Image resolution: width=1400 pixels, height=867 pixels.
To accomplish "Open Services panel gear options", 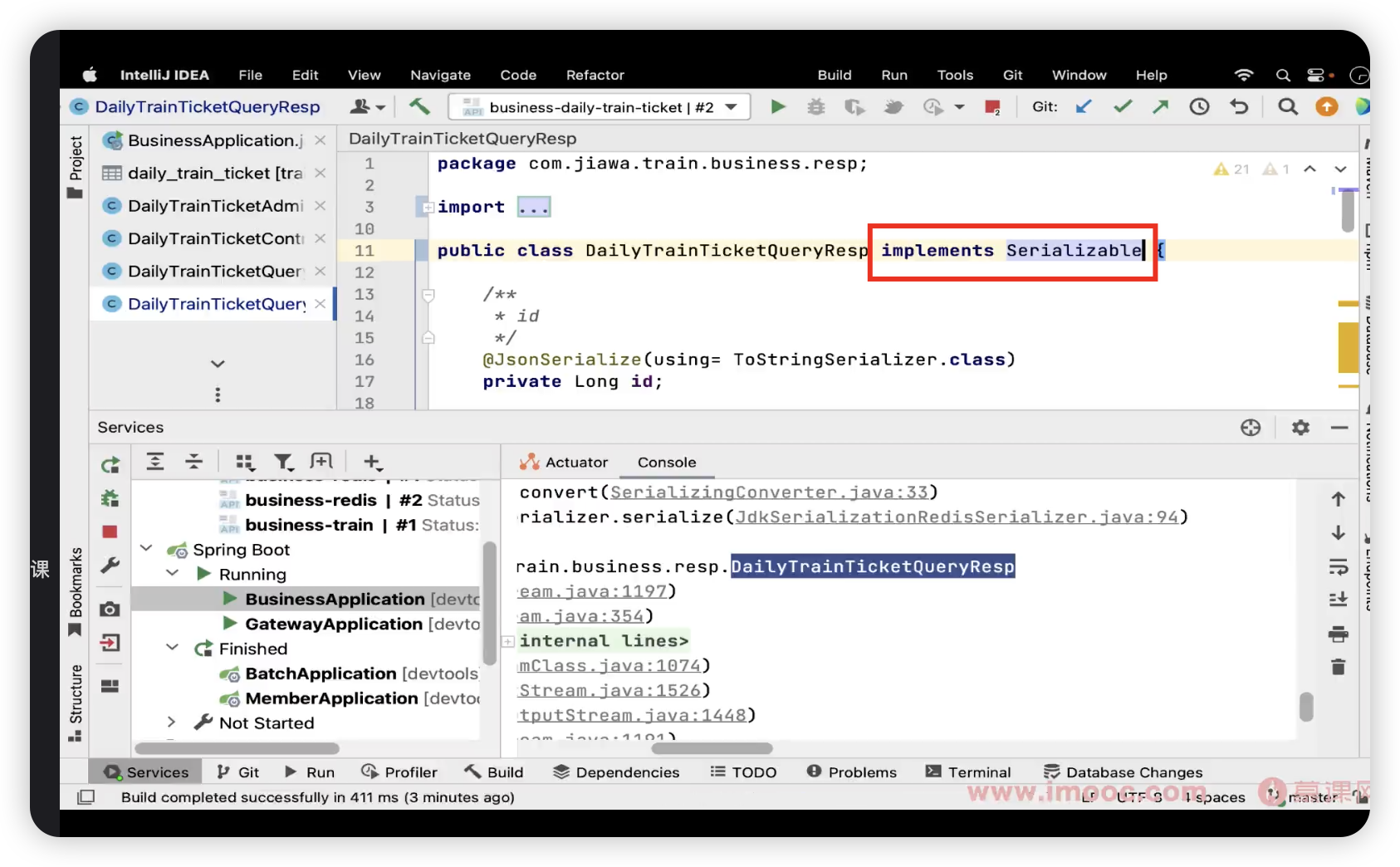I will pyautogui.click(x=1300, y=428).
